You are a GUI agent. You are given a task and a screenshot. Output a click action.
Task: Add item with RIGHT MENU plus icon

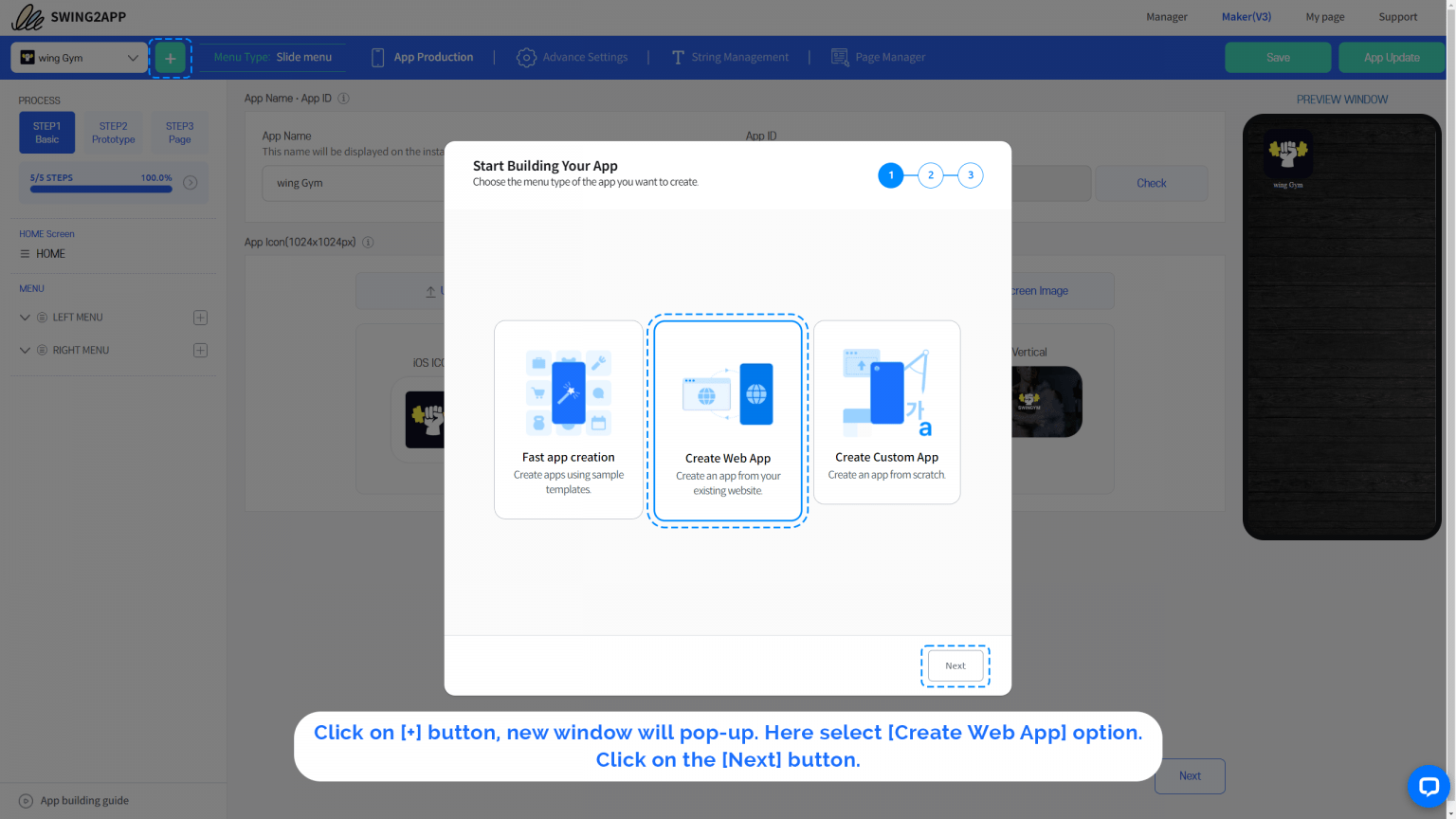coord(200,351)
